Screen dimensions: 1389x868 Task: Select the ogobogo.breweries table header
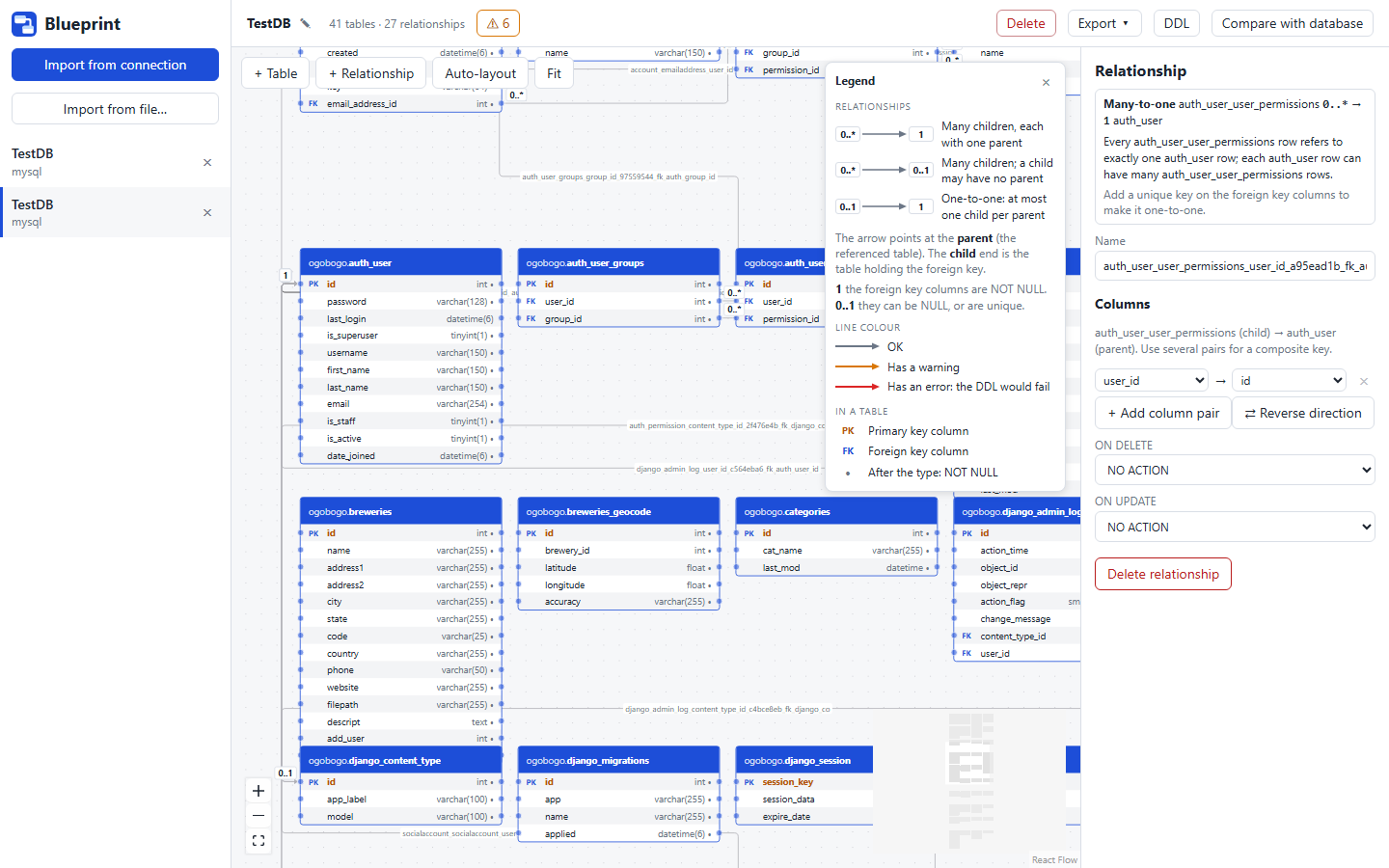[401, 511]
